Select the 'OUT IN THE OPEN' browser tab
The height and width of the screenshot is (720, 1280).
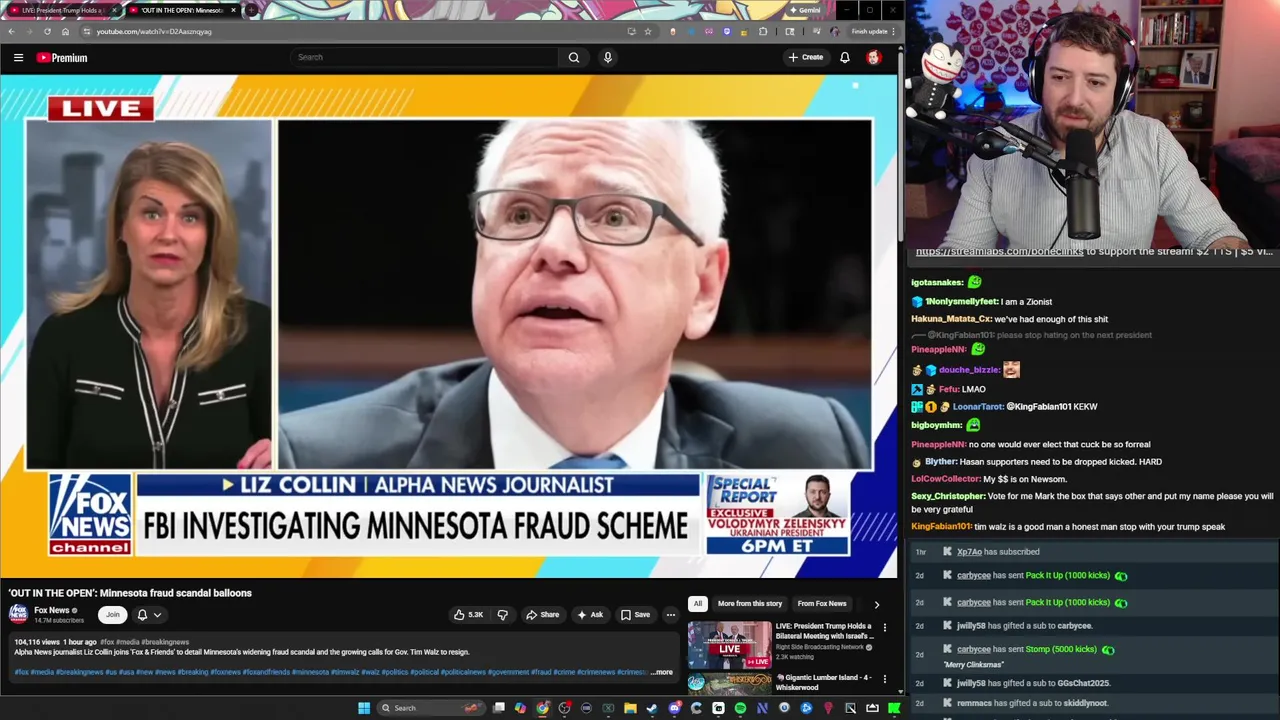point(182,10)
